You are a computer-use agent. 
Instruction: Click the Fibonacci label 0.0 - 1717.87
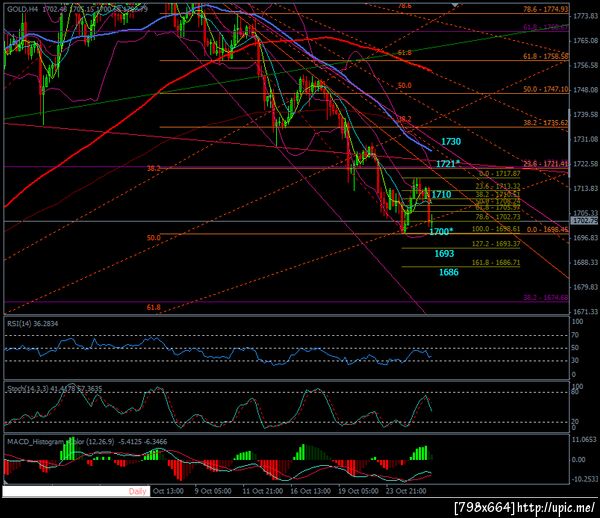[x=500, y=174]
